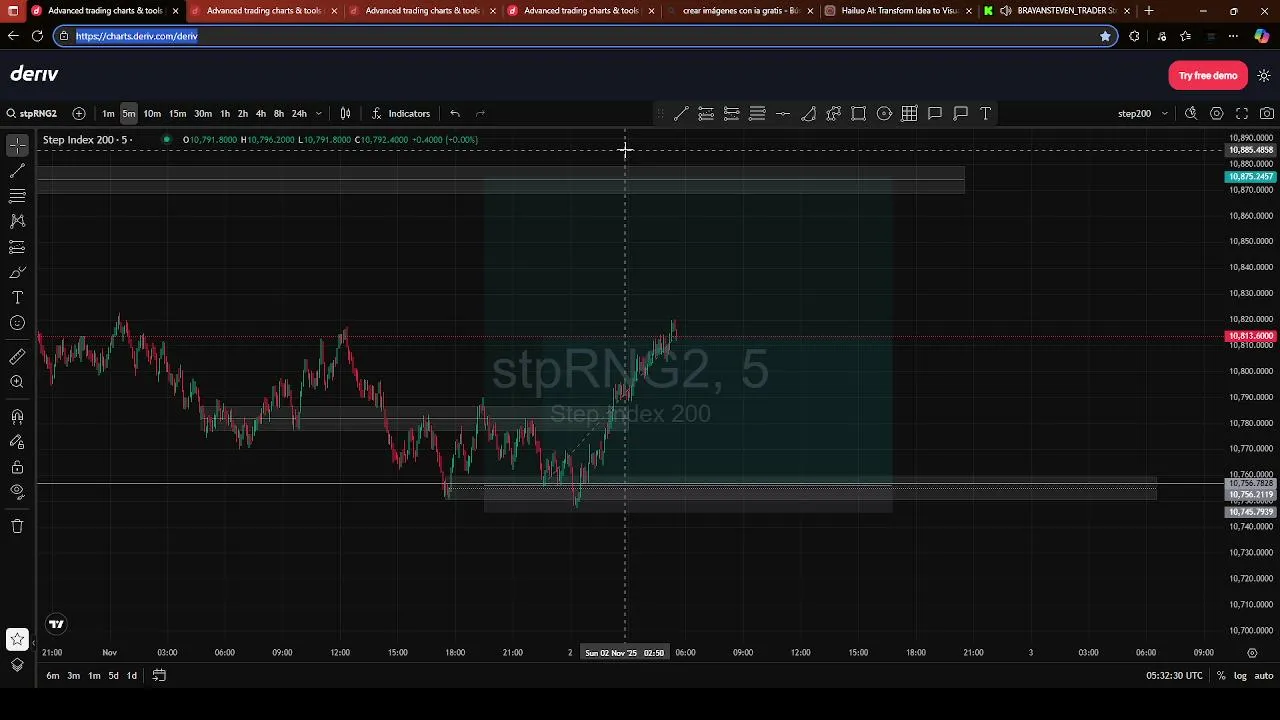Pick horizontal line in floating favorites toolbar
1280x720 pixels.
(x=783, y=114)
